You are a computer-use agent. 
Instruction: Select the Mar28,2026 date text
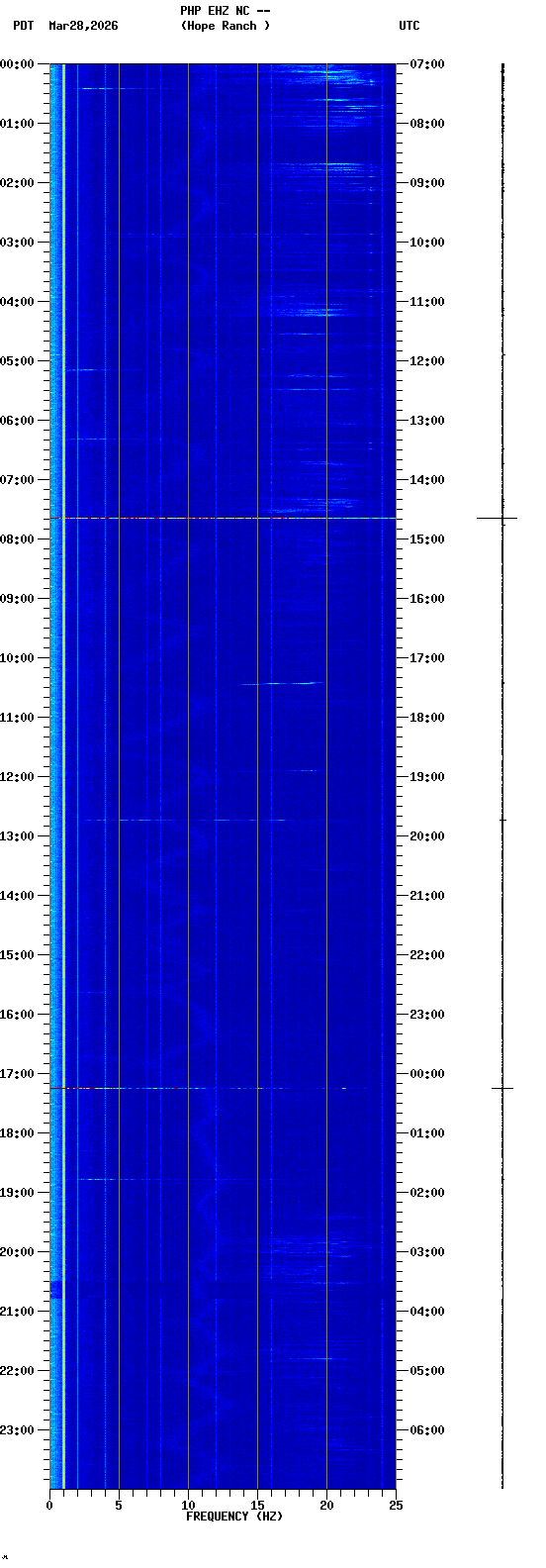[x=83, y=26]
